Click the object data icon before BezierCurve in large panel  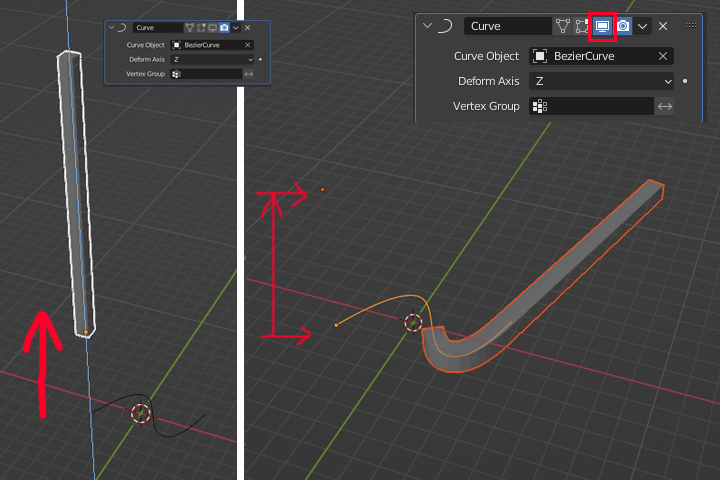[x=540, y=56]
